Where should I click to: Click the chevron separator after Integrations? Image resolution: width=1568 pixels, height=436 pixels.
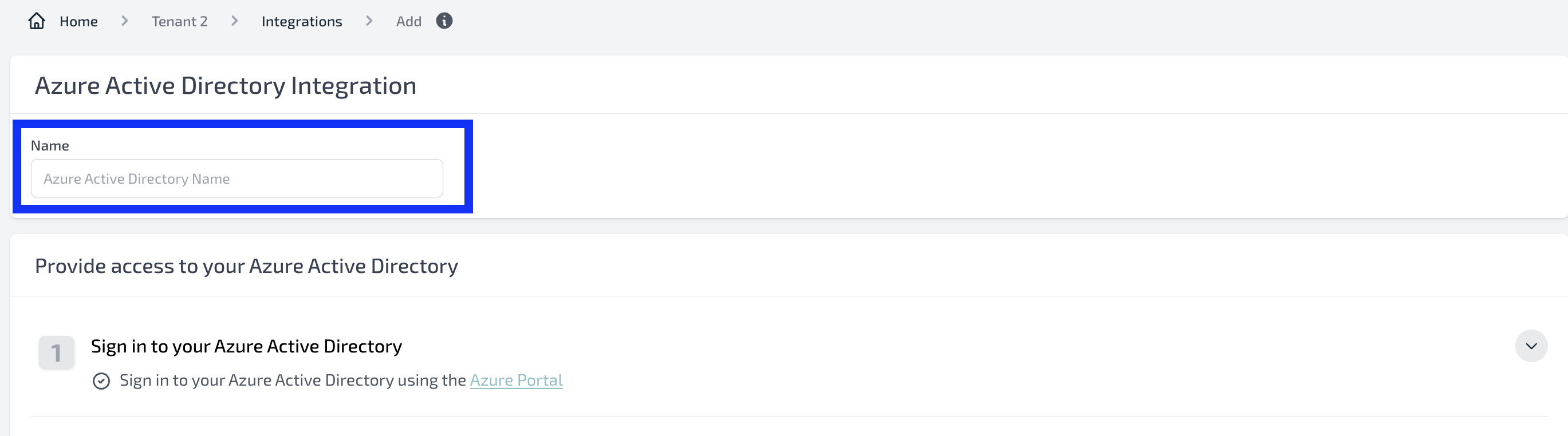click(x=369, y=21)
